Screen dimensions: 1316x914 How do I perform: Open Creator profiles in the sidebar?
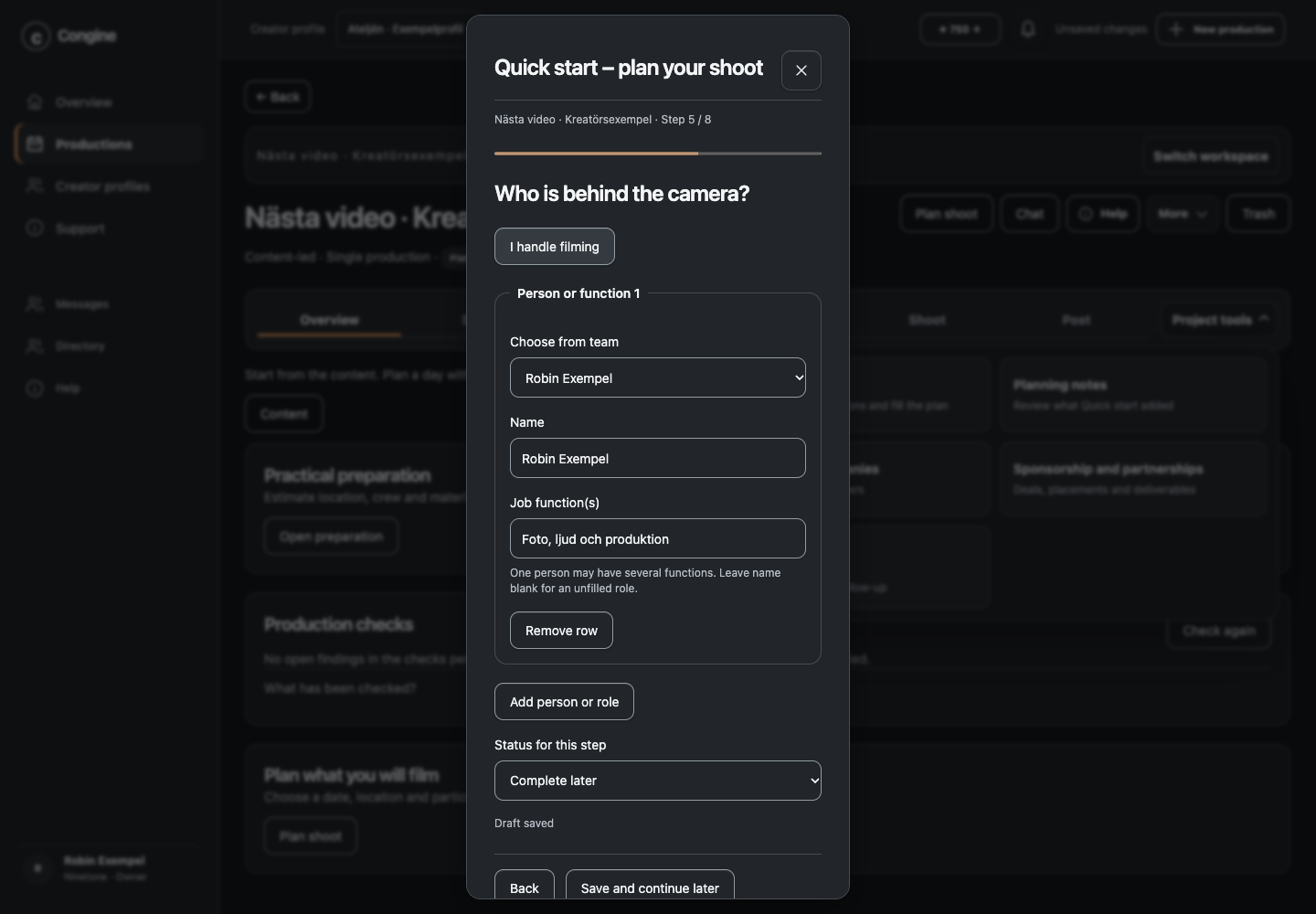(x=110, y=186)
